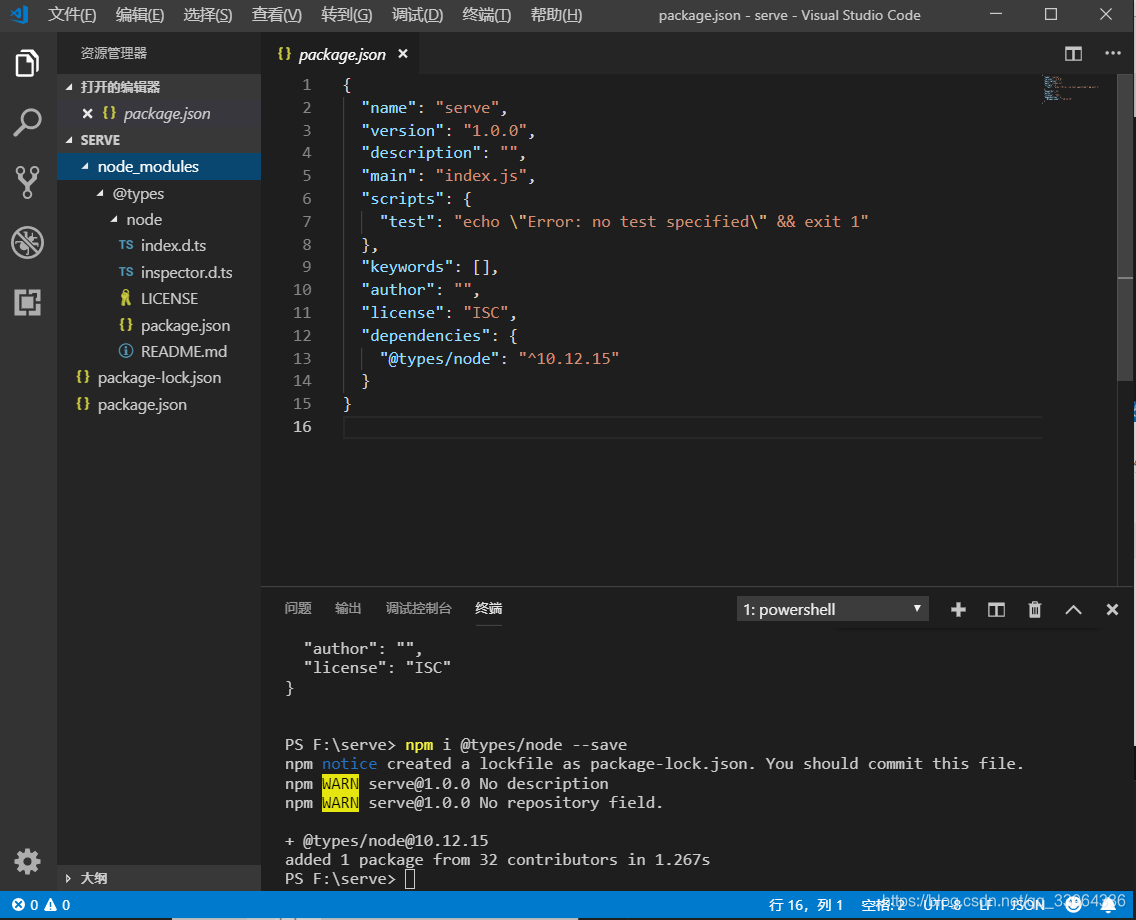Click the VS Code logo in title bar
This screenshot has width=1136, height=920.
pos(20,14)
